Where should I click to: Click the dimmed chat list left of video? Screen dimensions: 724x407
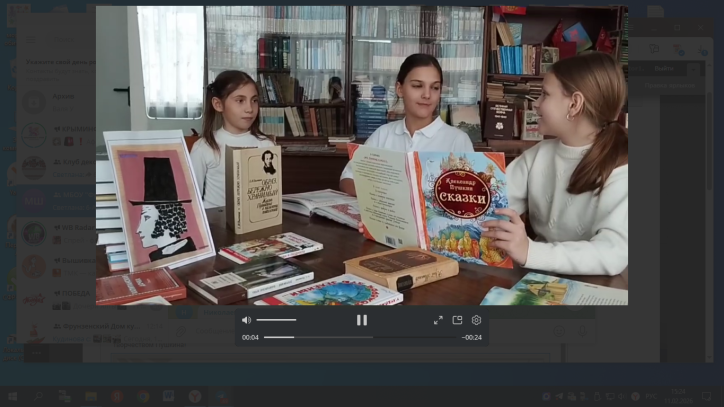[x=48, y=200]
